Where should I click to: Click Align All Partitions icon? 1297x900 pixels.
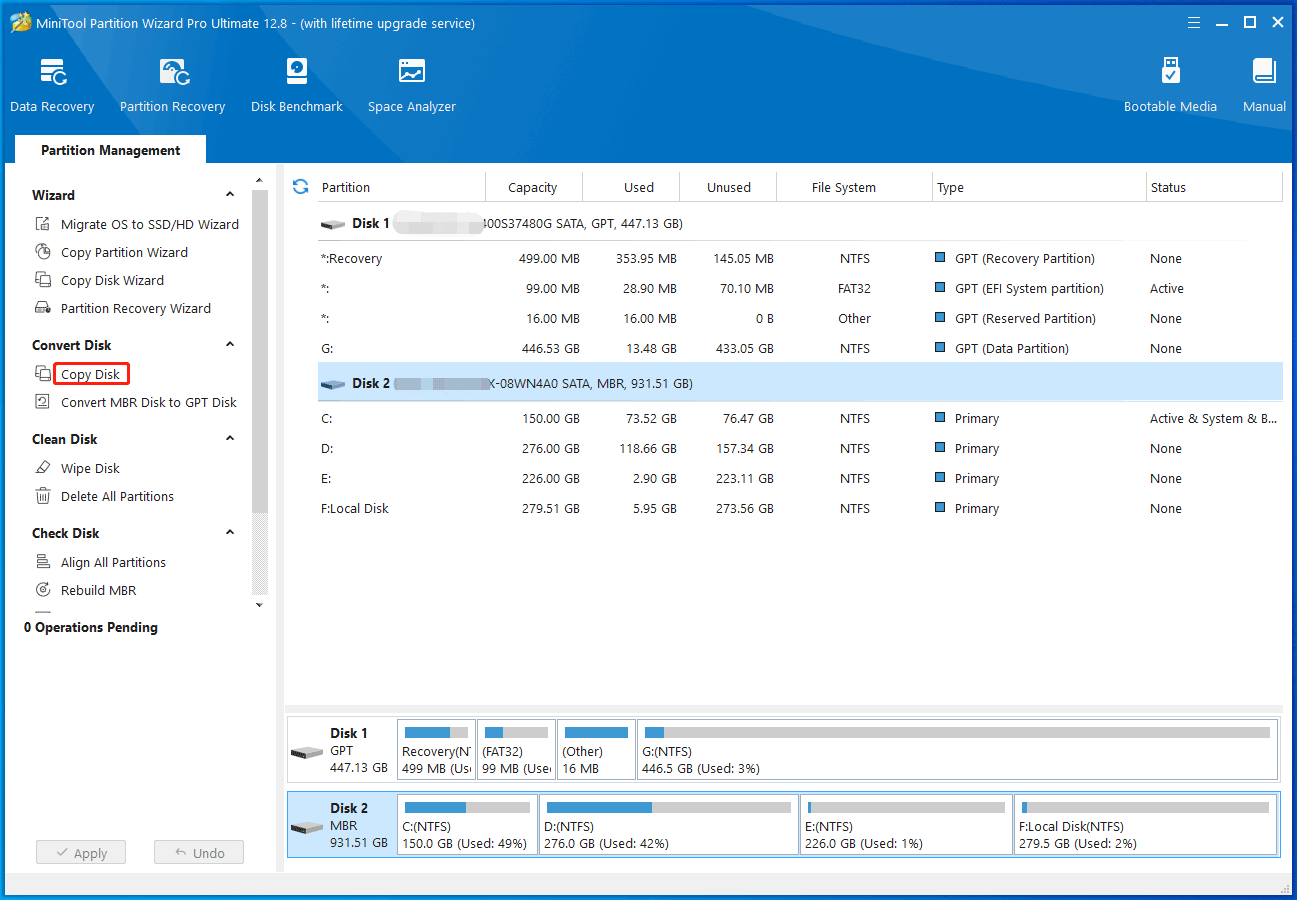click(x=43, y=562)
